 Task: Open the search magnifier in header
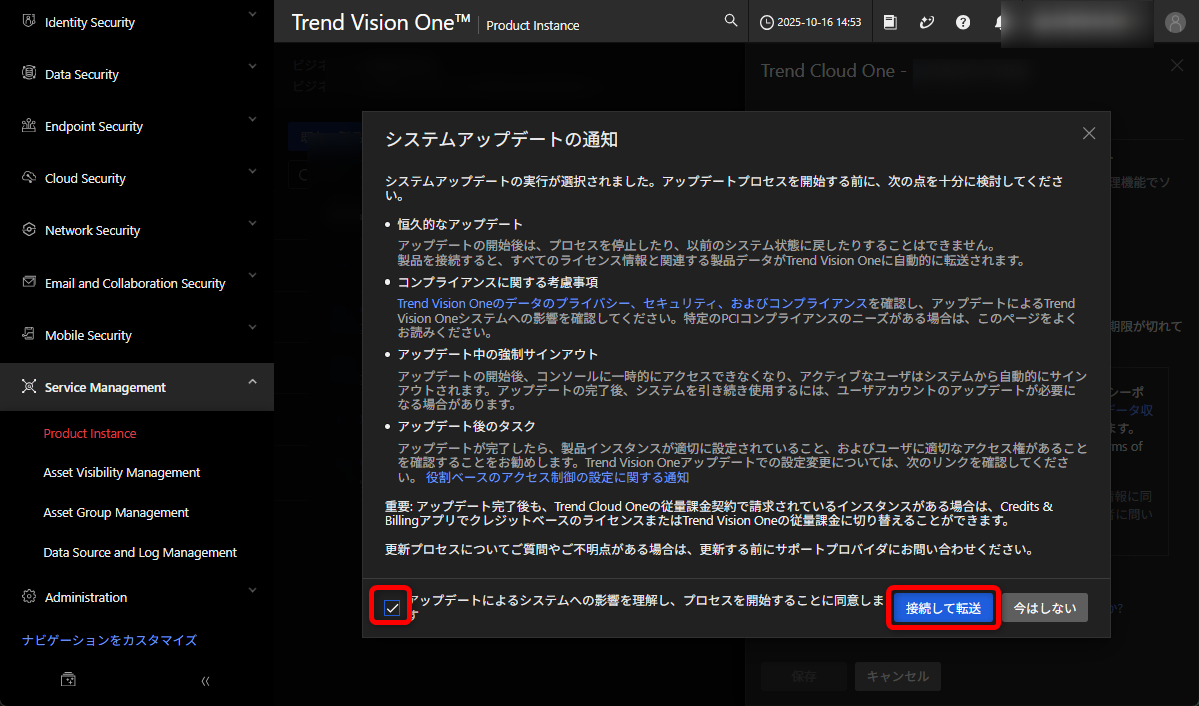(731, 21)
